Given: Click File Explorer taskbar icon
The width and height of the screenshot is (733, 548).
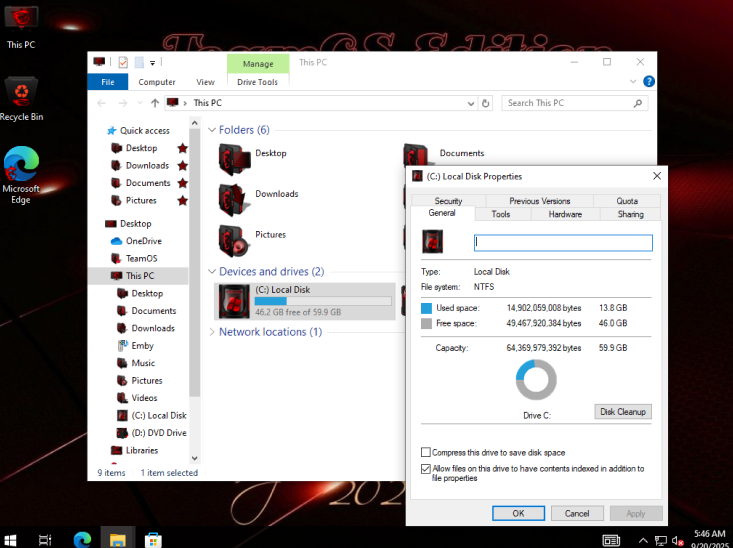Looking at the screenshot, I should [118, 540].
